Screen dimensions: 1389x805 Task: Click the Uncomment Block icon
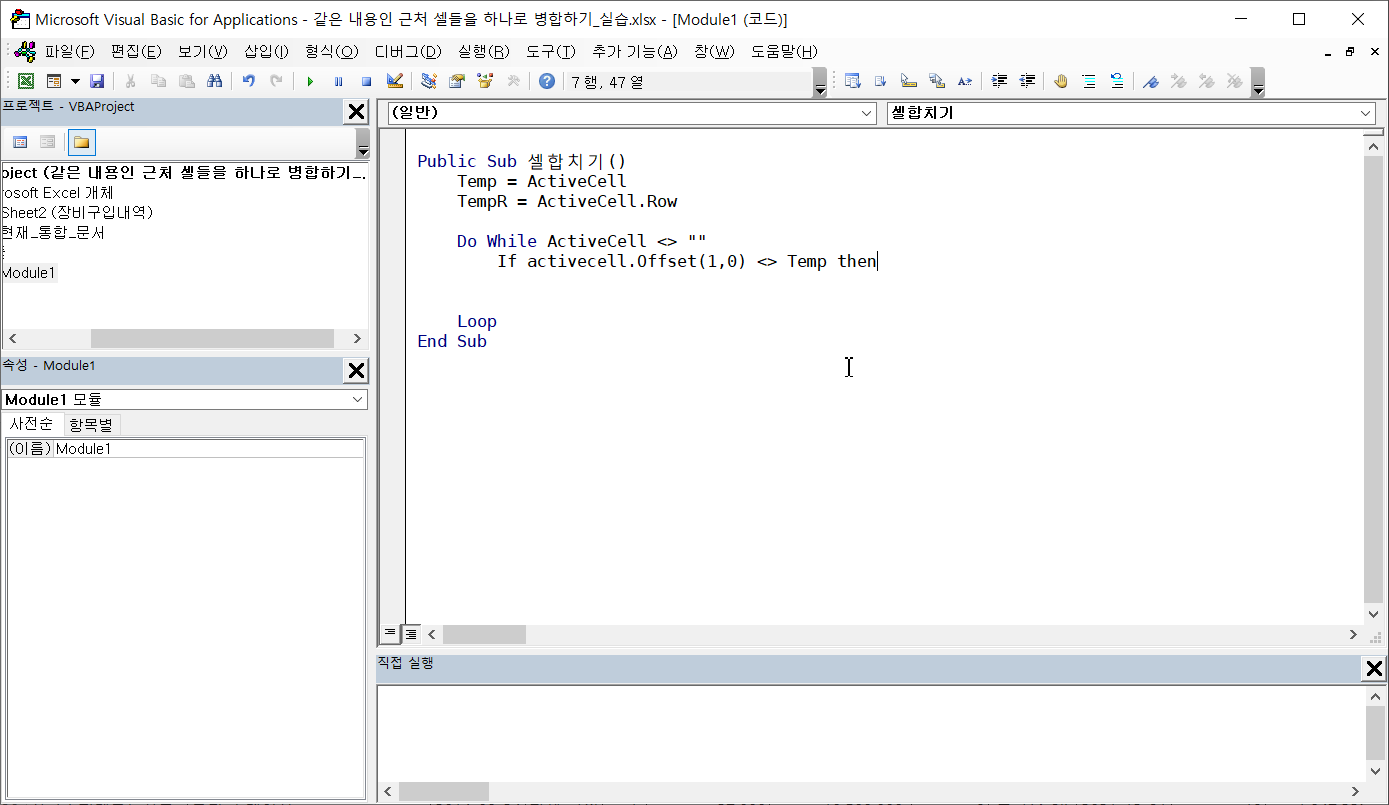tap(1117, 81)
